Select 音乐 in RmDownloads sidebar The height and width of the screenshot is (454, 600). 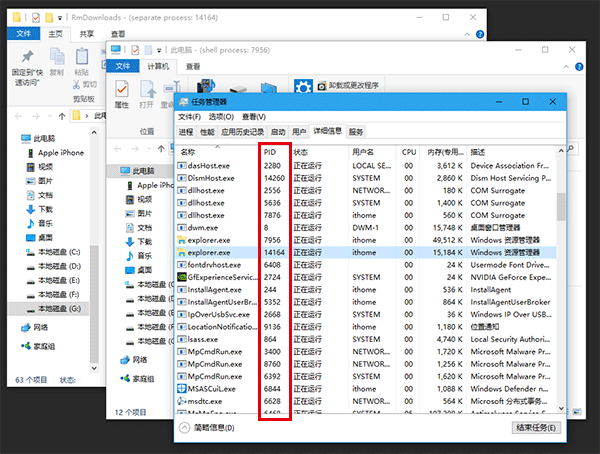[x=40, y=224]
